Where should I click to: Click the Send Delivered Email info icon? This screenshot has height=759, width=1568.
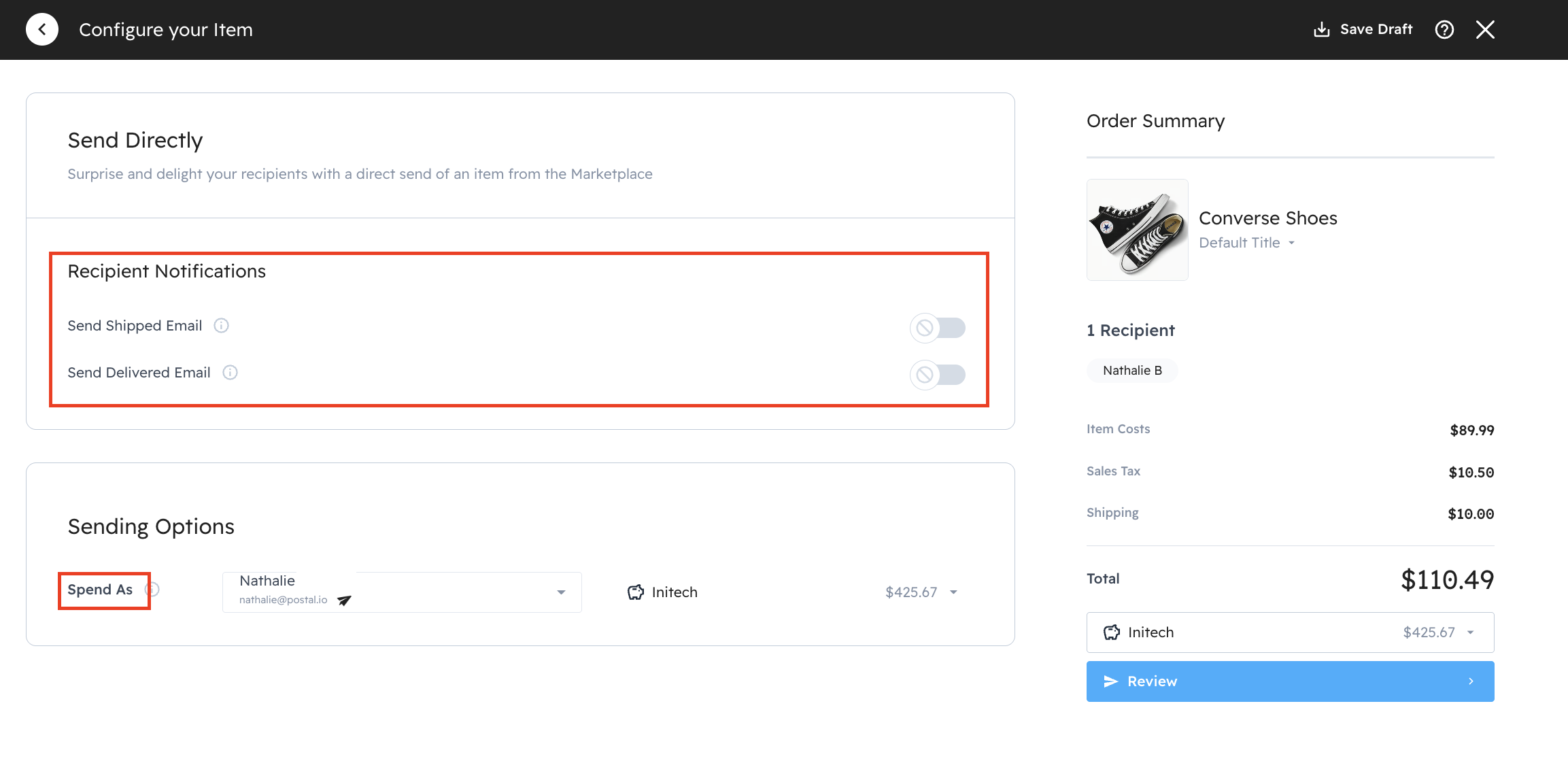[x=230, y=373]
